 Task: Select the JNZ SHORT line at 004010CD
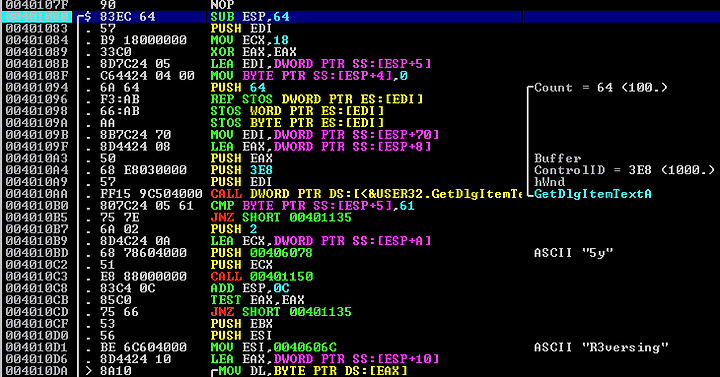coord(281,312)
